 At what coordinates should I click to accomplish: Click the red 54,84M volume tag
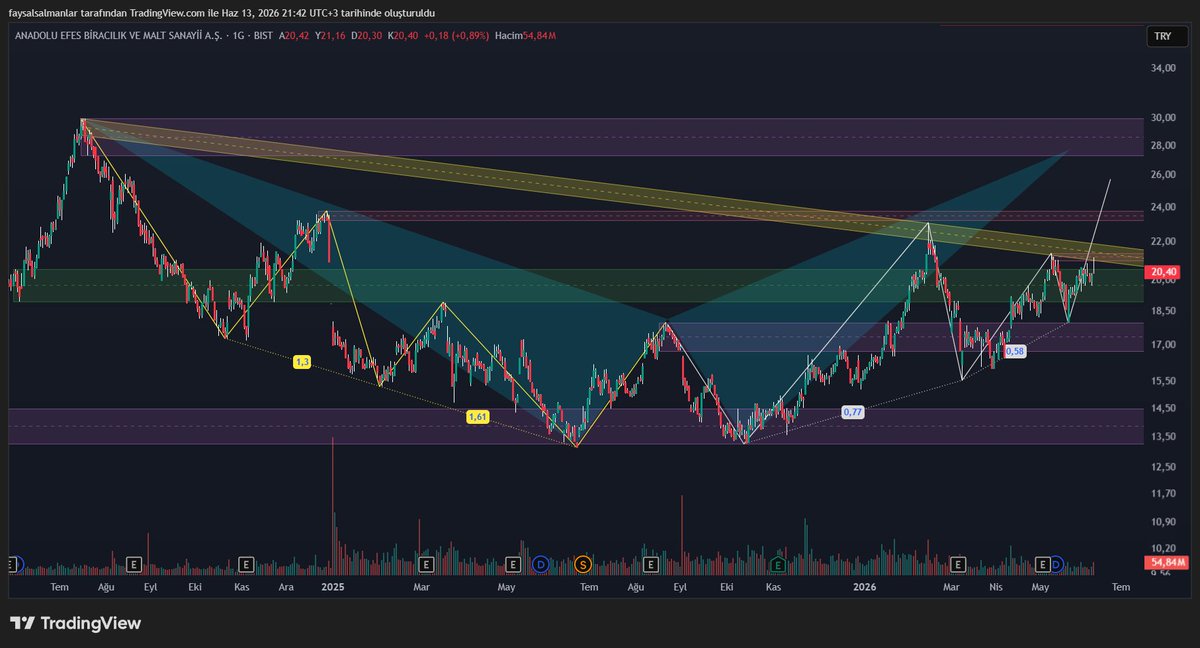[x=1164, y=563]
